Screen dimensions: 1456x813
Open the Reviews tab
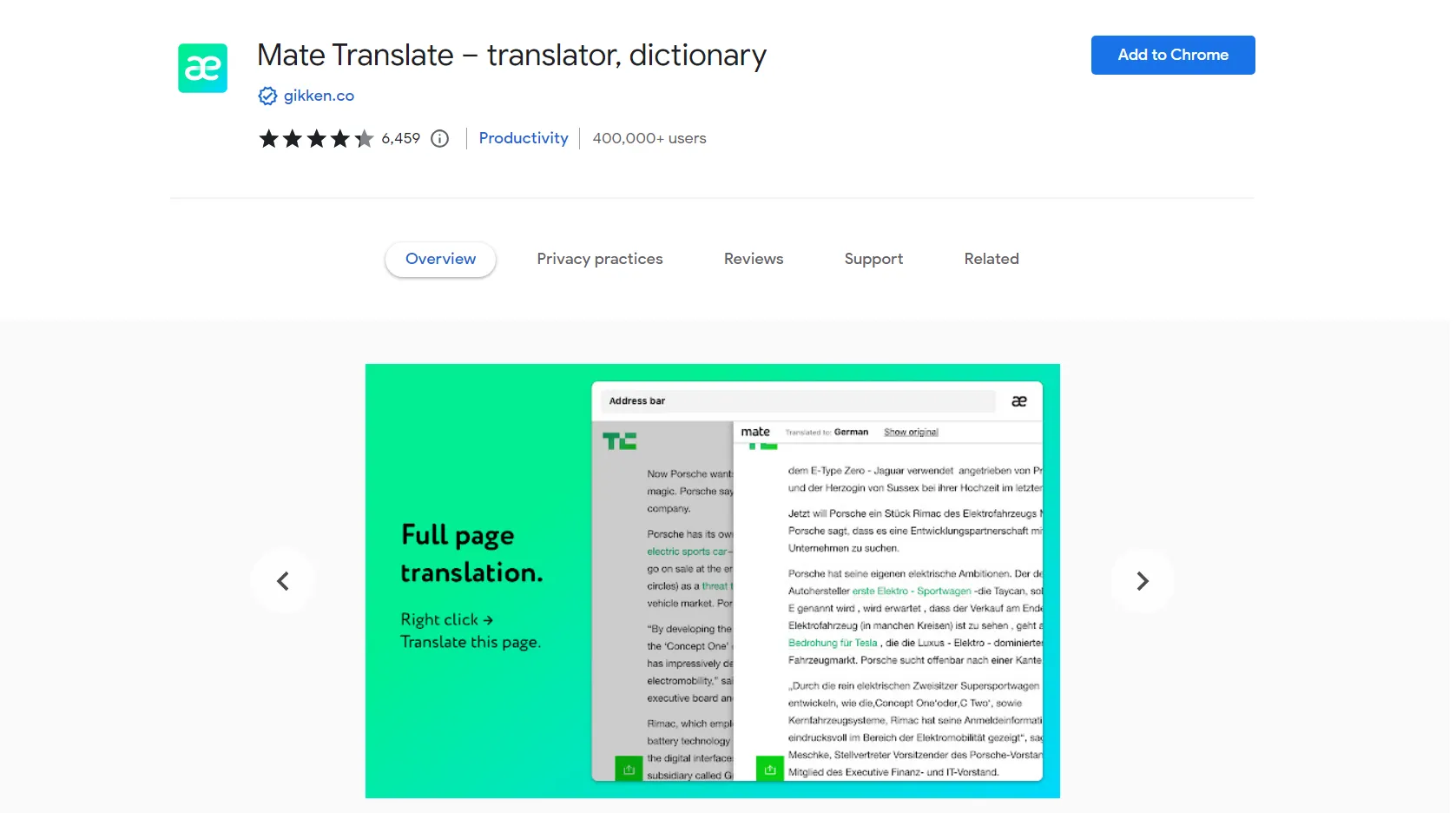click(x=754, y=259)
